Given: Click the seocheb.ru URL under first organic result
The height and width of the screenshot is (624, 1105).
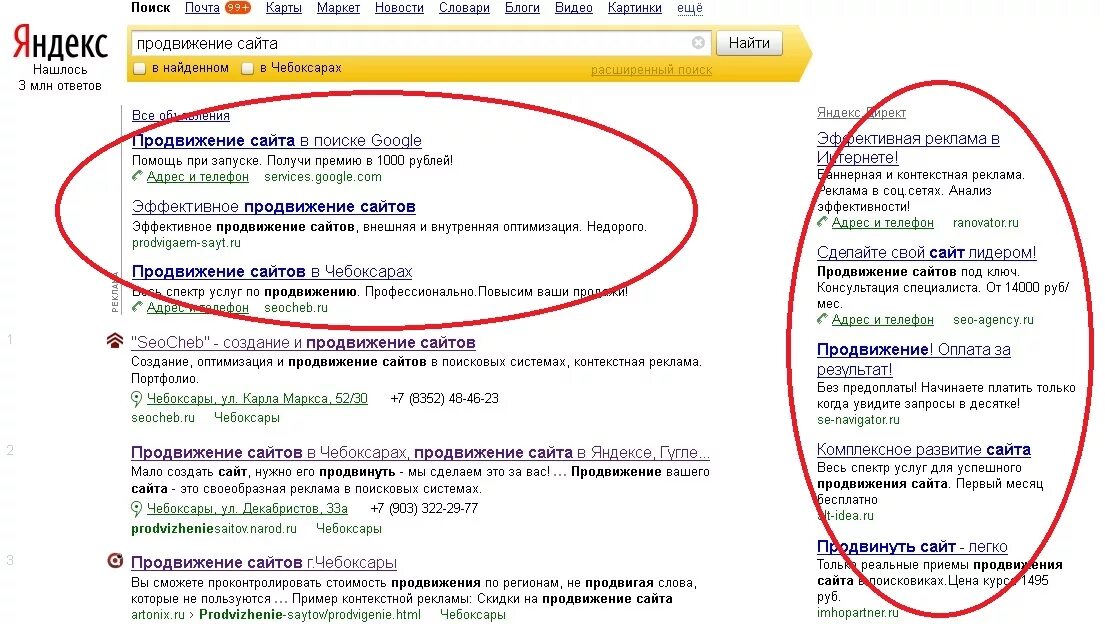Looking at the screenshot, I should point(163,417).
